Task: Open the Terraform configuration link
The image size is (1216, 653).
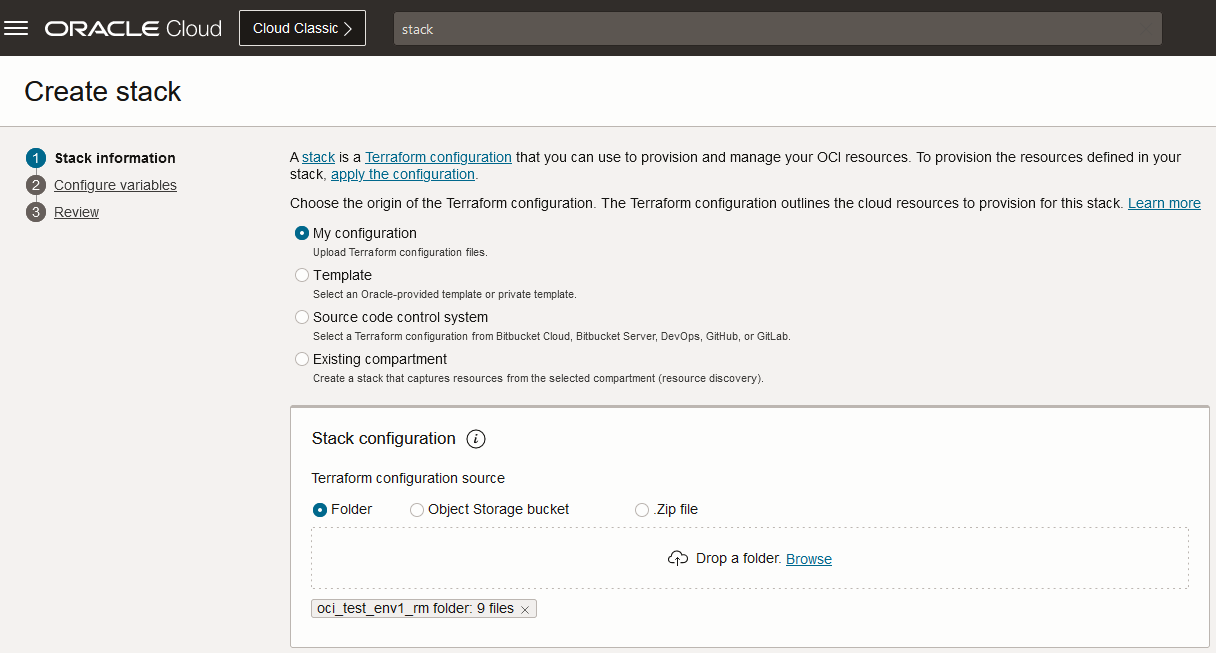Action: point(438,157)
